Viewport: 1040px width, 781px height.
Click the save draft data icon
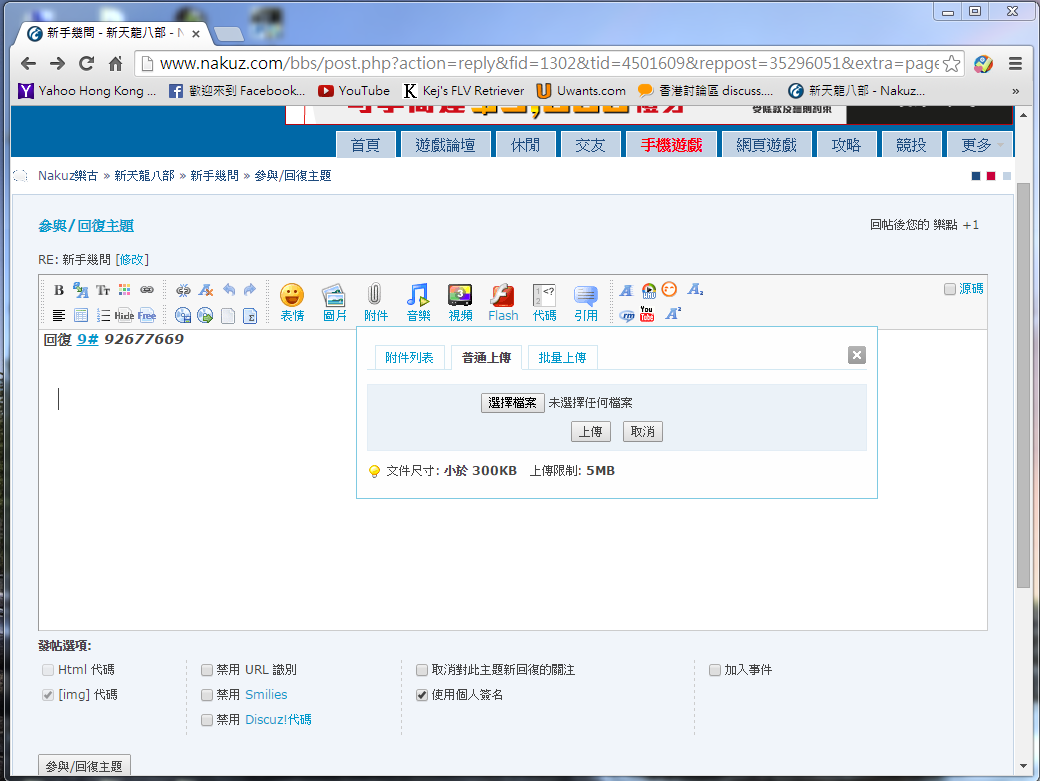tap(183, 316)
